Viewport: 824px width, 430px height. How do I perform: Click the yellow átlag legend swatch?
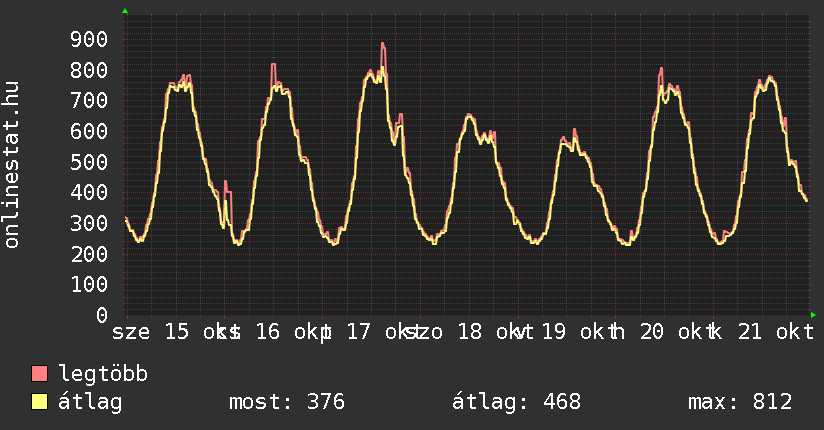click(40, 402)
